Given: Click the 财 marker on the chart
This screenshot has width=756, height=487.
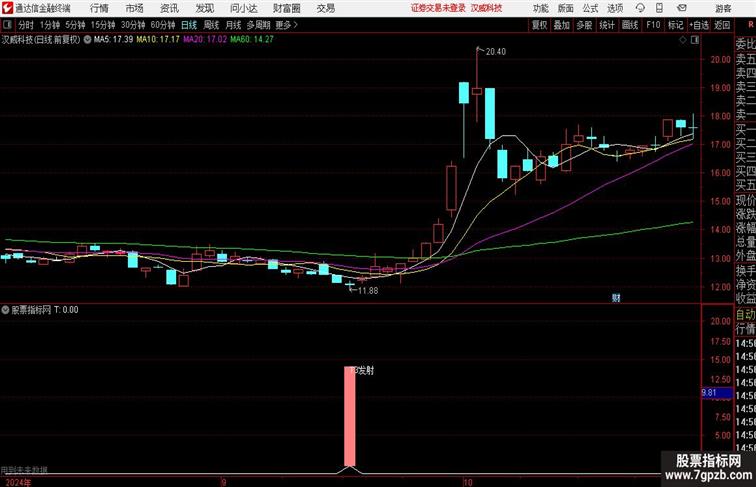Looking at the screenshot, I should [616, 298].
